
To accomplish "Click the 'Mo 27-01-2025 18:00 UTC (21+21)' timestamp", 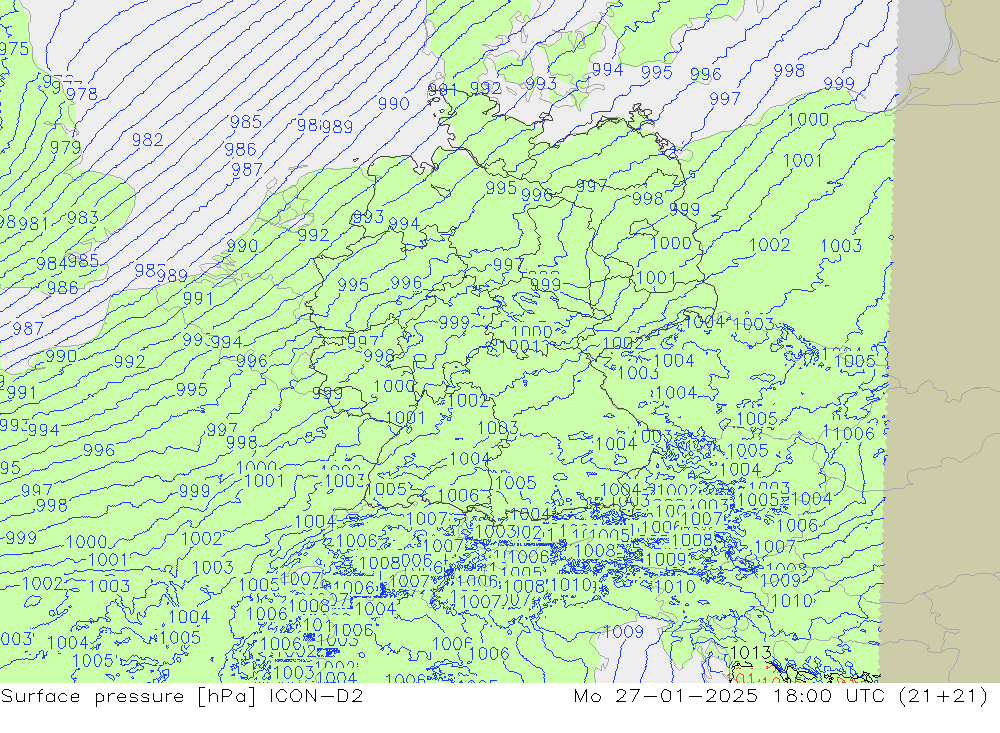I will [781, 696].
